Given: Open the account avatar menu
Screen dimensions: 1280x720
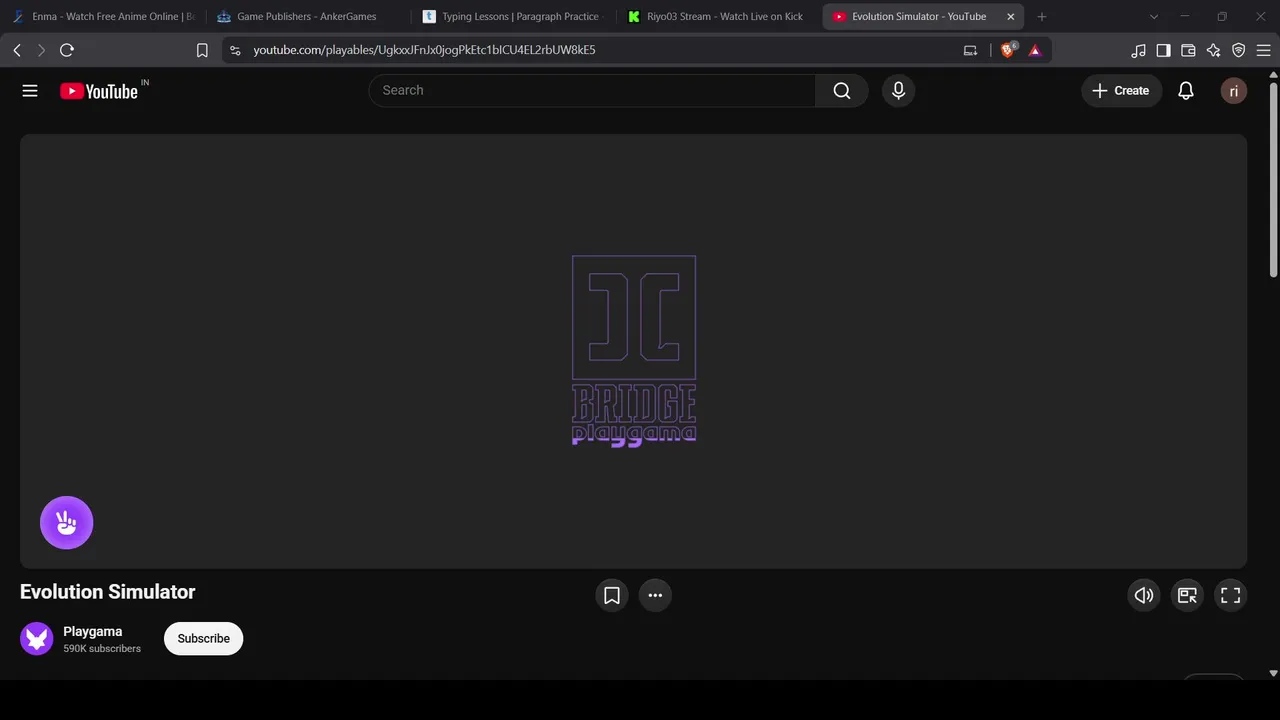Looking at the screenshot, I should 1234,91.
